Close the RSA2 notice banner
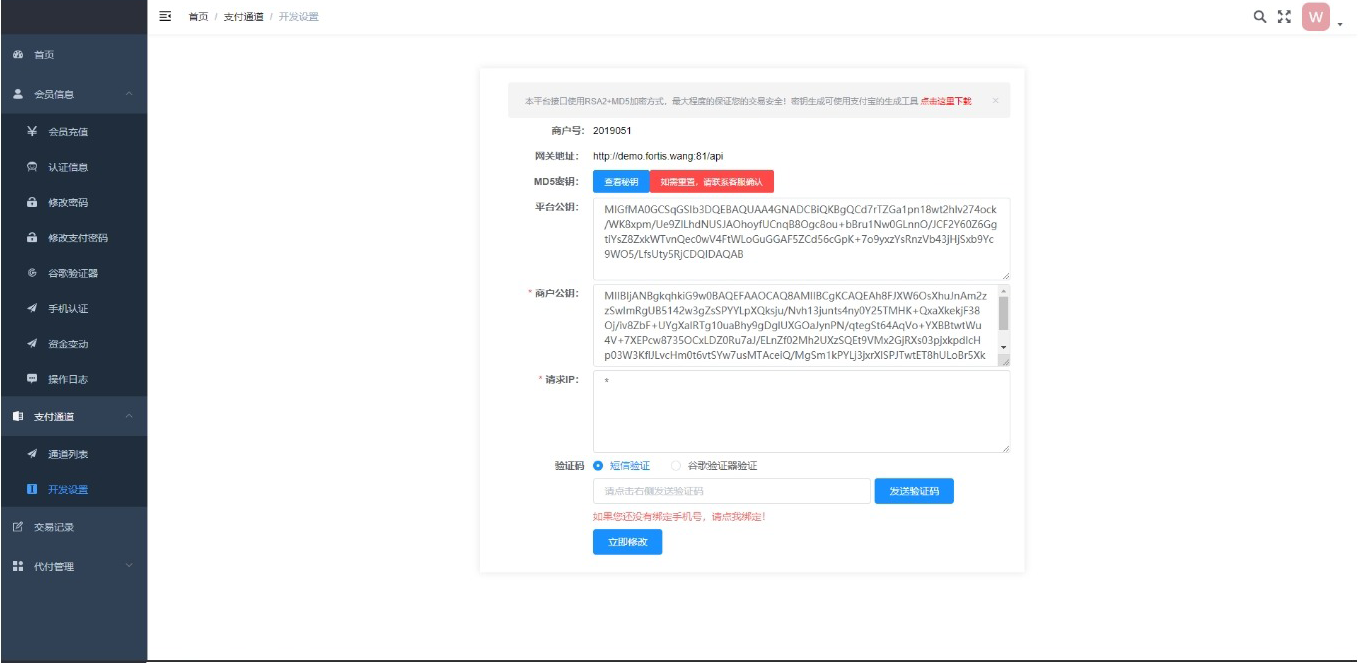 [x=995, y=101]
